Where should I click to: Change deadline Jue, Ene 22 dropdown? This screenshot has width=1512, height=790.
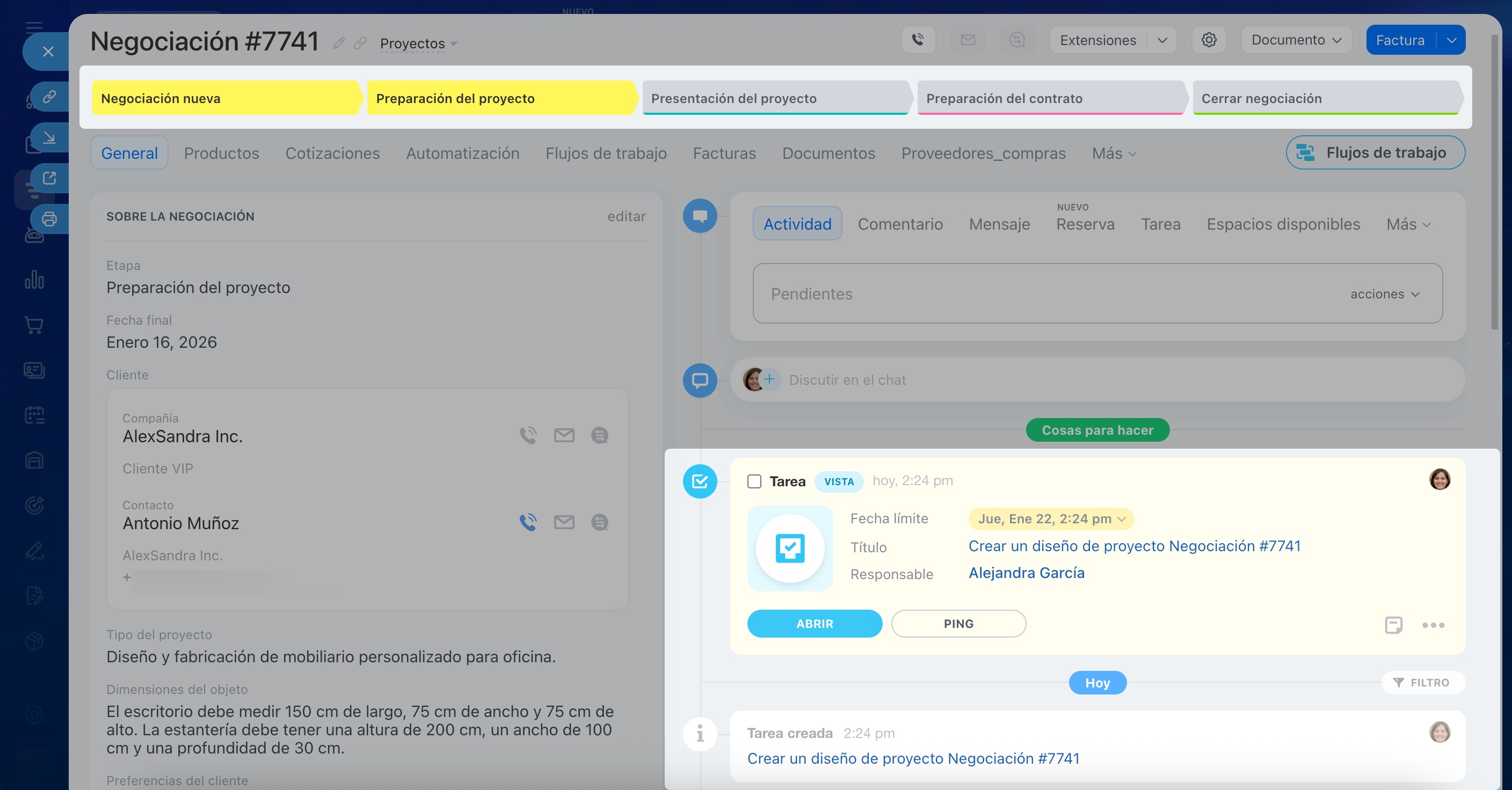pos(1051,518)
